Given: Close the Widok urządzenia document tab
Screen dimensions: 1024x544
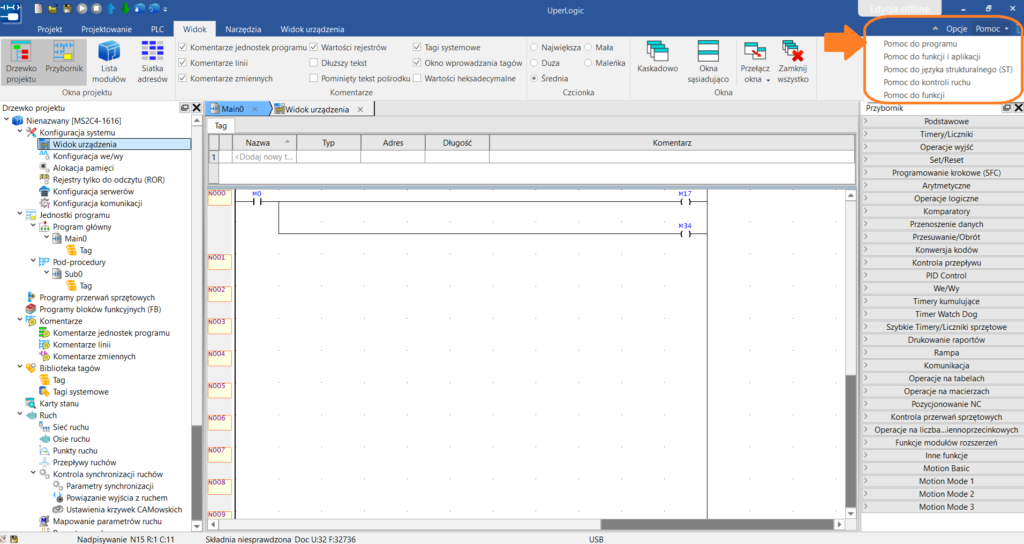Looking at the screenshot, I should tap(360, 109).
